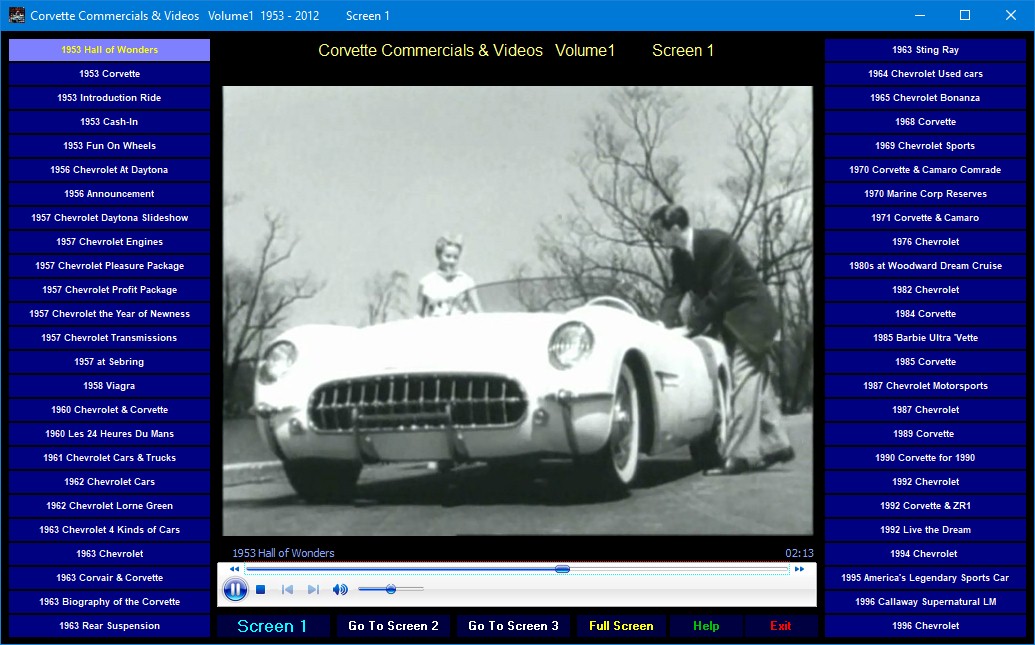1035x645 pixels.
Task: Stop the video with the square button
Action: click(261, 590)
